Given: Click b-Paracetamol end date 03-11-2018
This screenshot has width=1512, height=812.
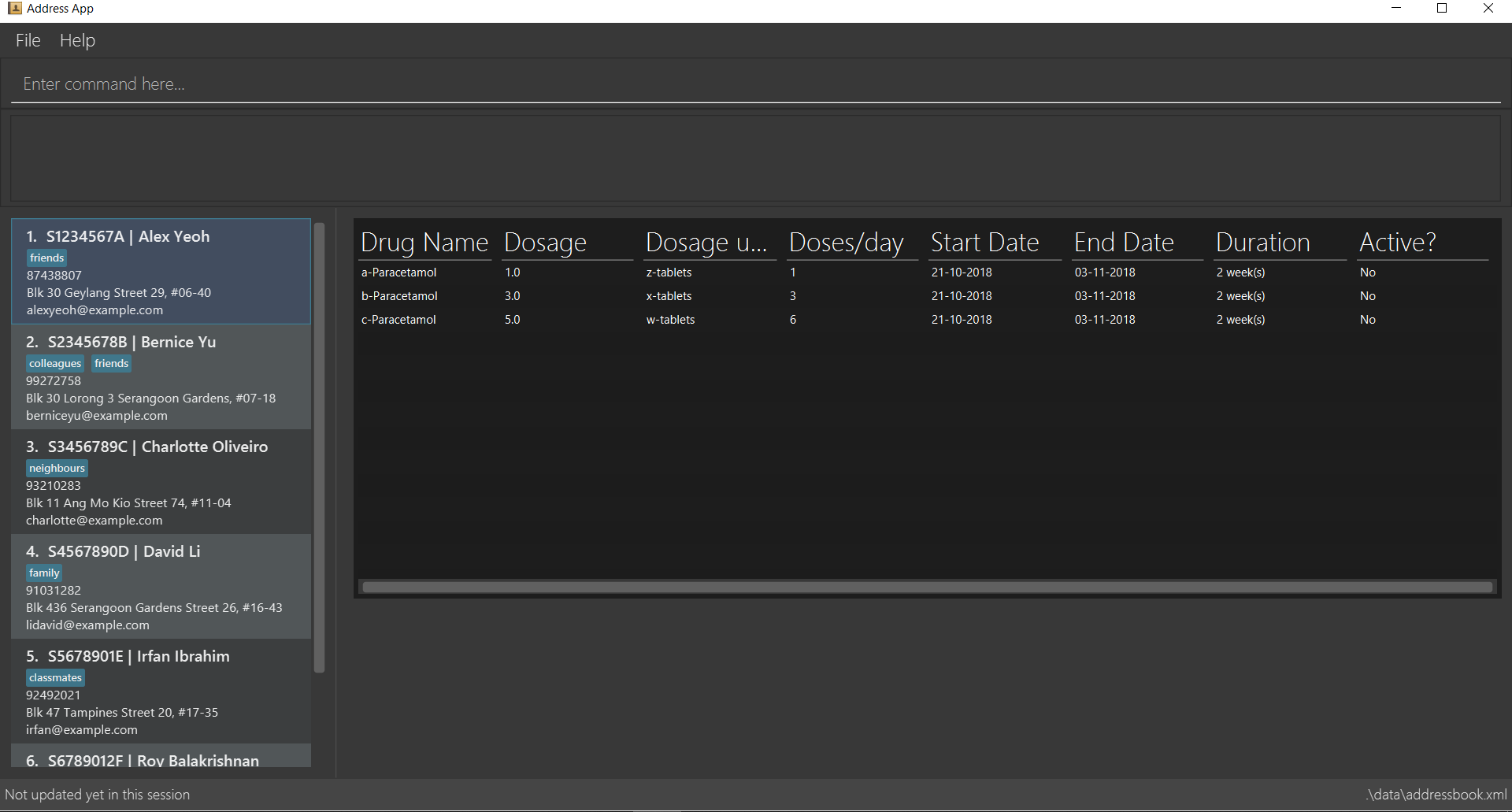Looking at the screenshot, I should point(1105,296).
